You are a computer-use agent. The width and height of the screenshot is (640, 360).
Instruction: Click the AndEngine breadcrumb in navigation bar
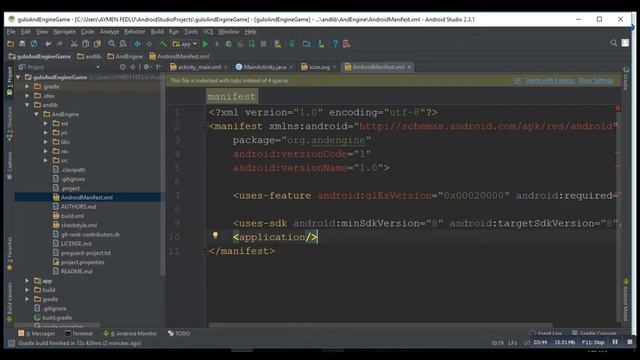(125, 56)
